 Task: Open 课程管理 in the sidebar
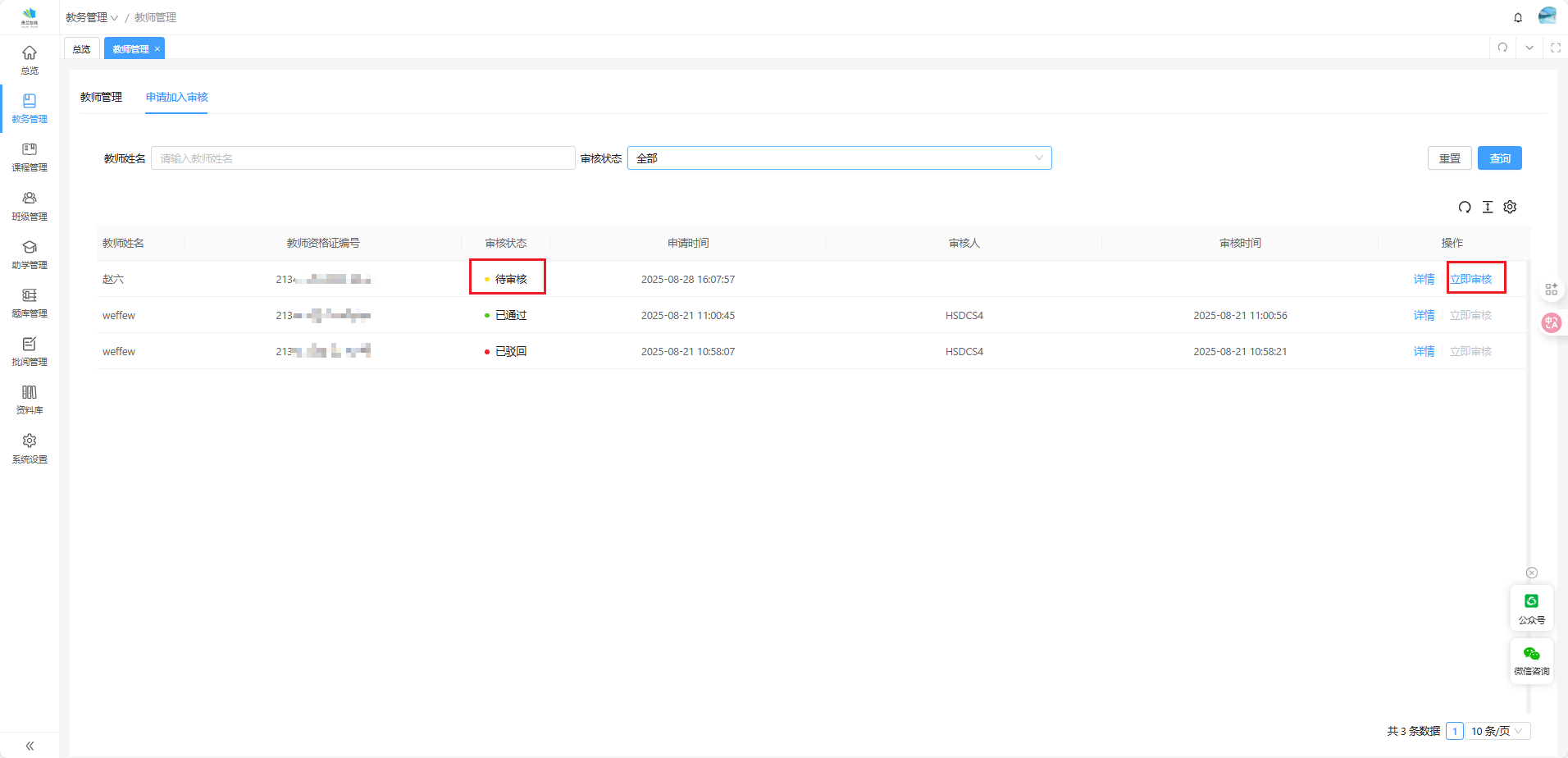pos(30,157)
